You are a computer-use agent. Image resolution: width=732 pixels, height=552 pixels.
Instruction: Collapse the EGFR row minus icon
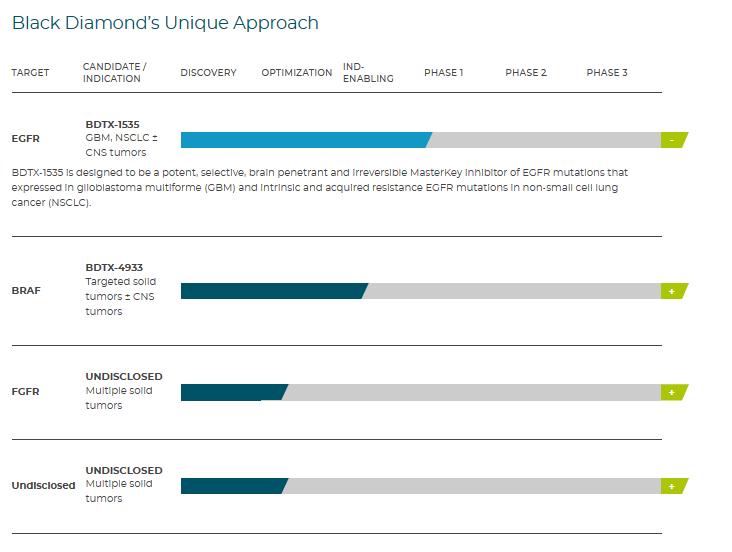[x=673, y=140]
